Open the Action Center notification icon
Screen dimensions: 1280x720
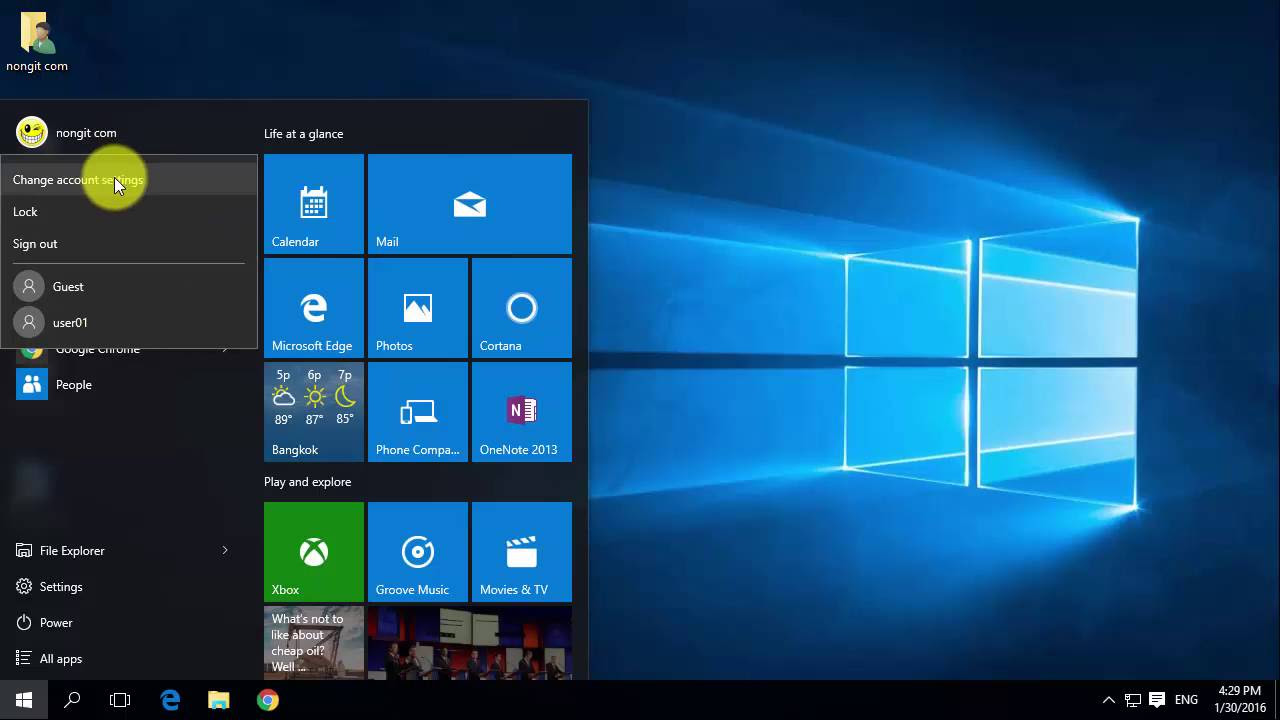pos(1157,700)
